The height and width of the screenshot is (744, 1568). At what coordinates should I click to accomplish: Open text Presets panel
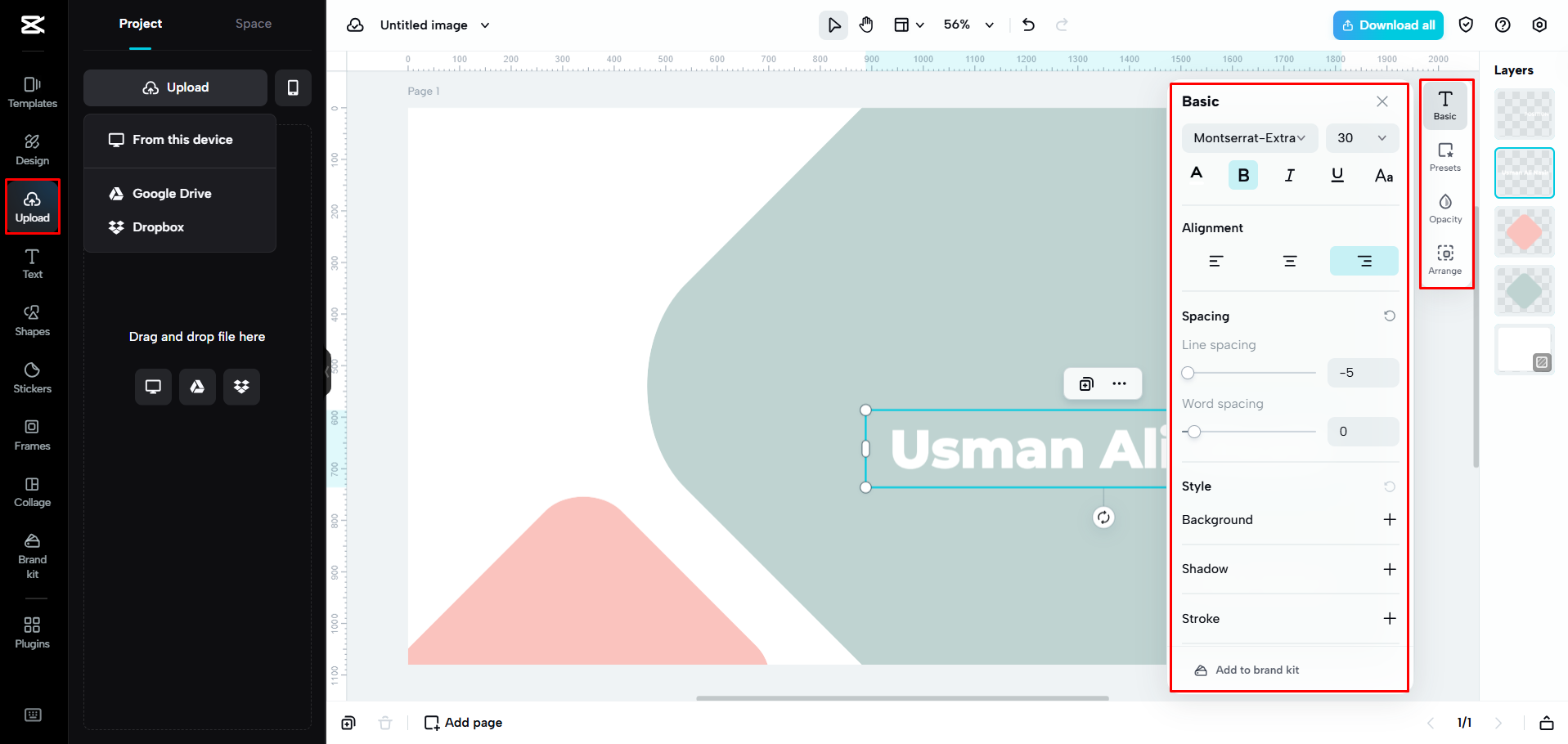pyautogui.click(x=1445, y=157)
